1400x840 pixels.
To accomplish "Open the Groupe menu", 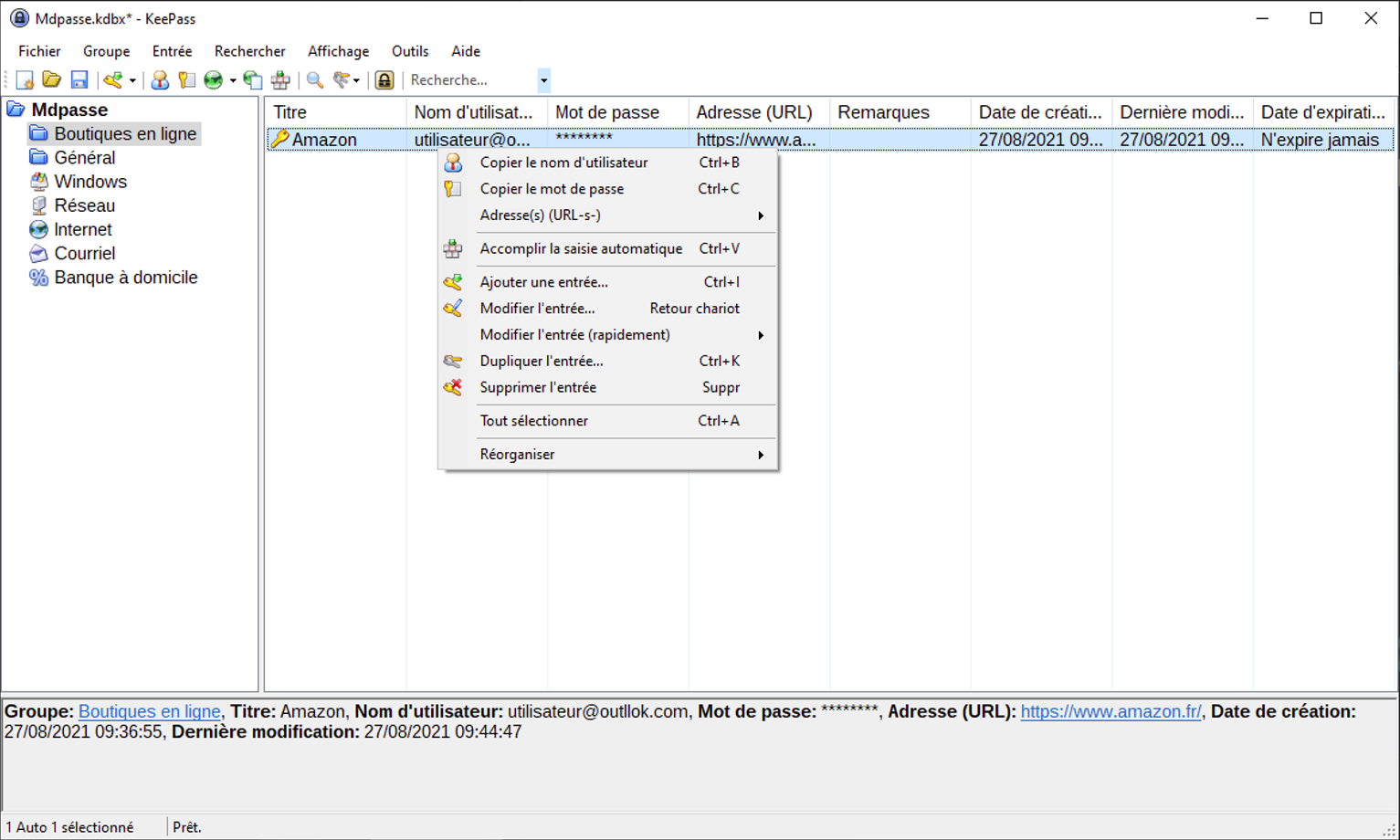I will click(x=106, y=51).
